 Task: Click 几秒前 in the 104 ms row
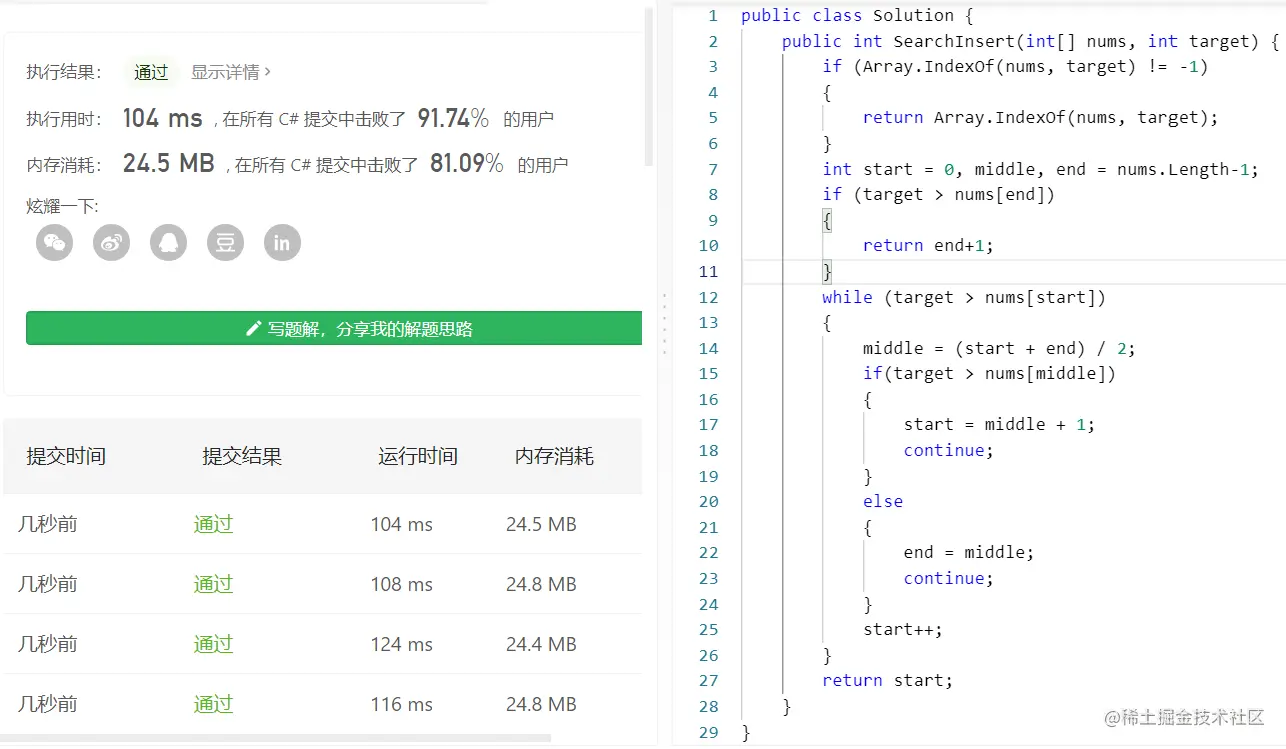coord(47,524)
